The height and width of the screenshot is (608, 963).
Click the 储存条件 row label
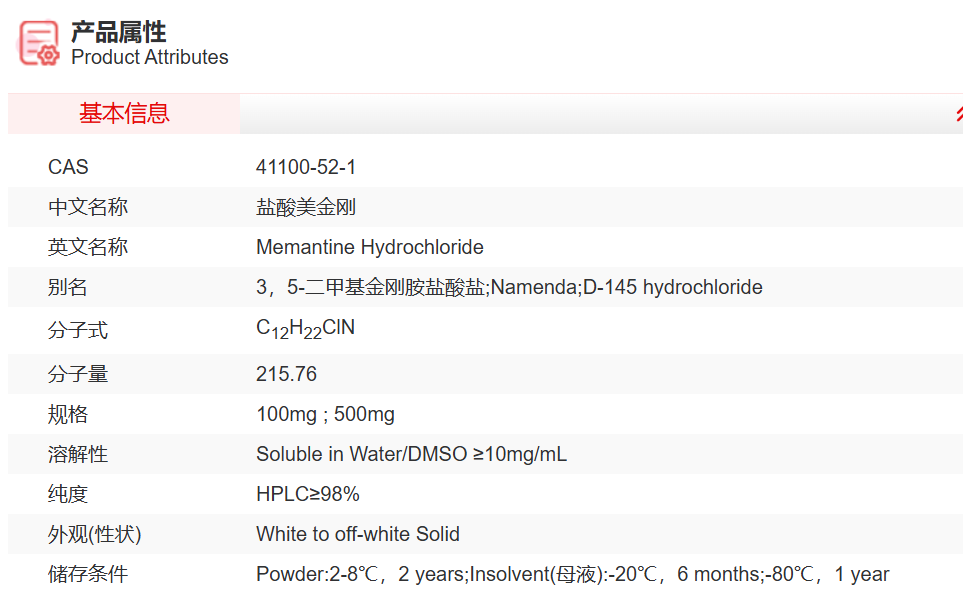coord(88,574)
